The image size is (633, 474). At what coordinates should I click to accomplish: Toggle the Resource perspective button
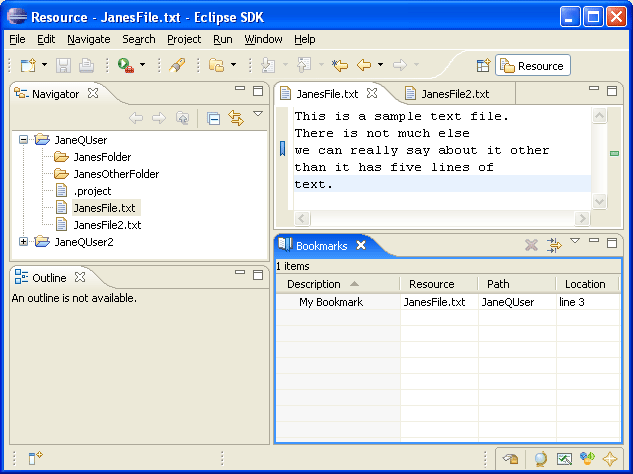[532, 65]
